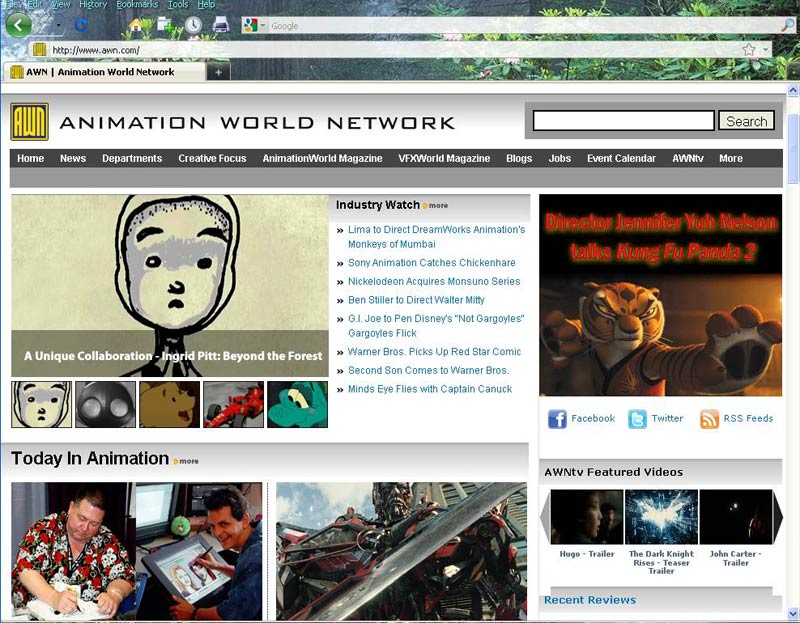Go to Blogs in the nav bar

(519, 159)
